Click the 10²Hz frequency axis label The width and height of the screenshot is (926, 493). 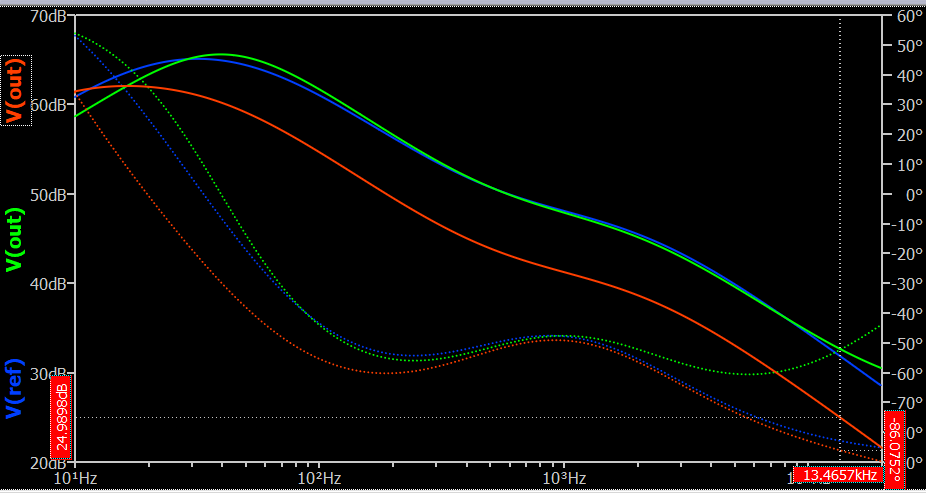[319, 476]
